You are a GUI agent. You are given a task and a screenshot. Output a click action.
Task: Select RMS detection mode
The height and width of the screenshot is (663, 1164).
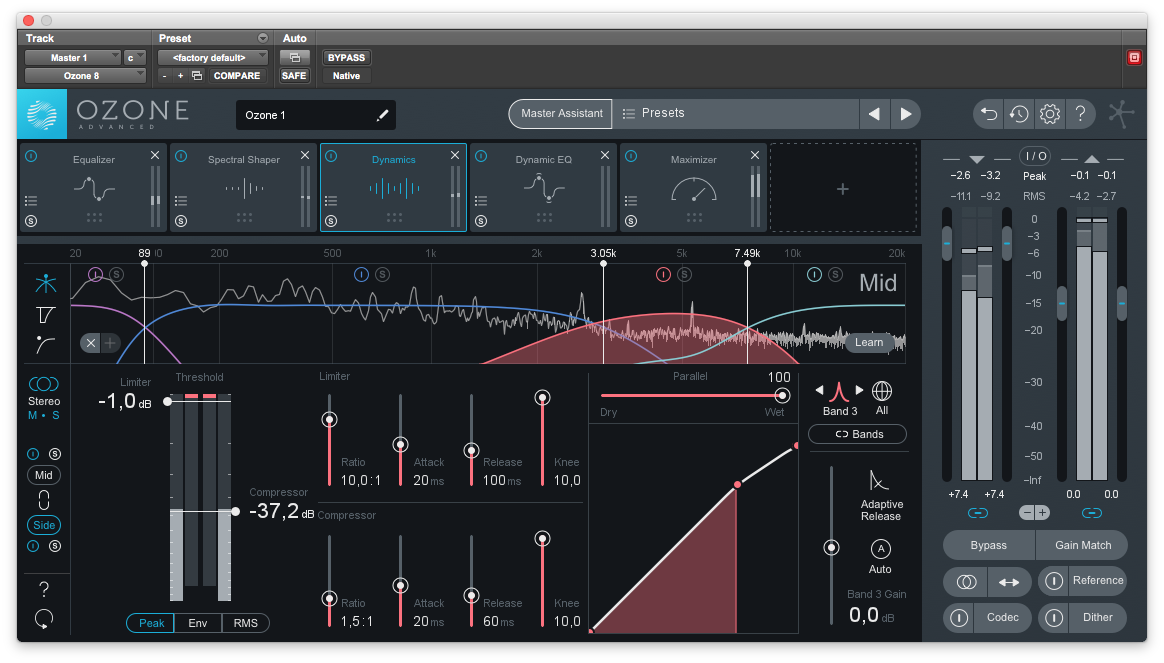pos(246,623)
